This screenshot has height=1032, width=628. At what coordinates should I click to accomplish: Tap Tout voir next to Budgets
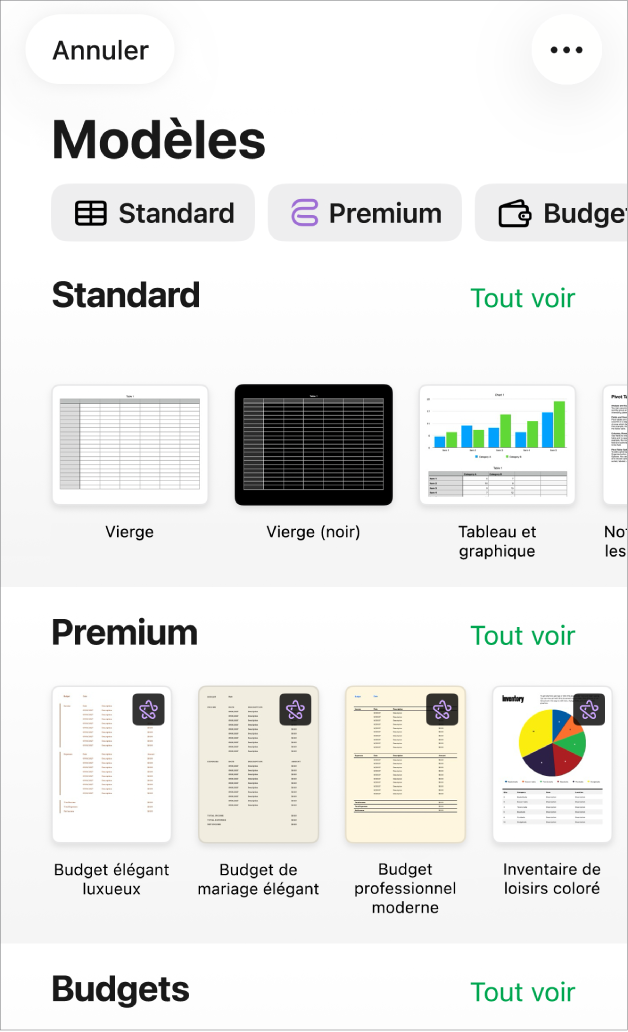click(523, 992)
